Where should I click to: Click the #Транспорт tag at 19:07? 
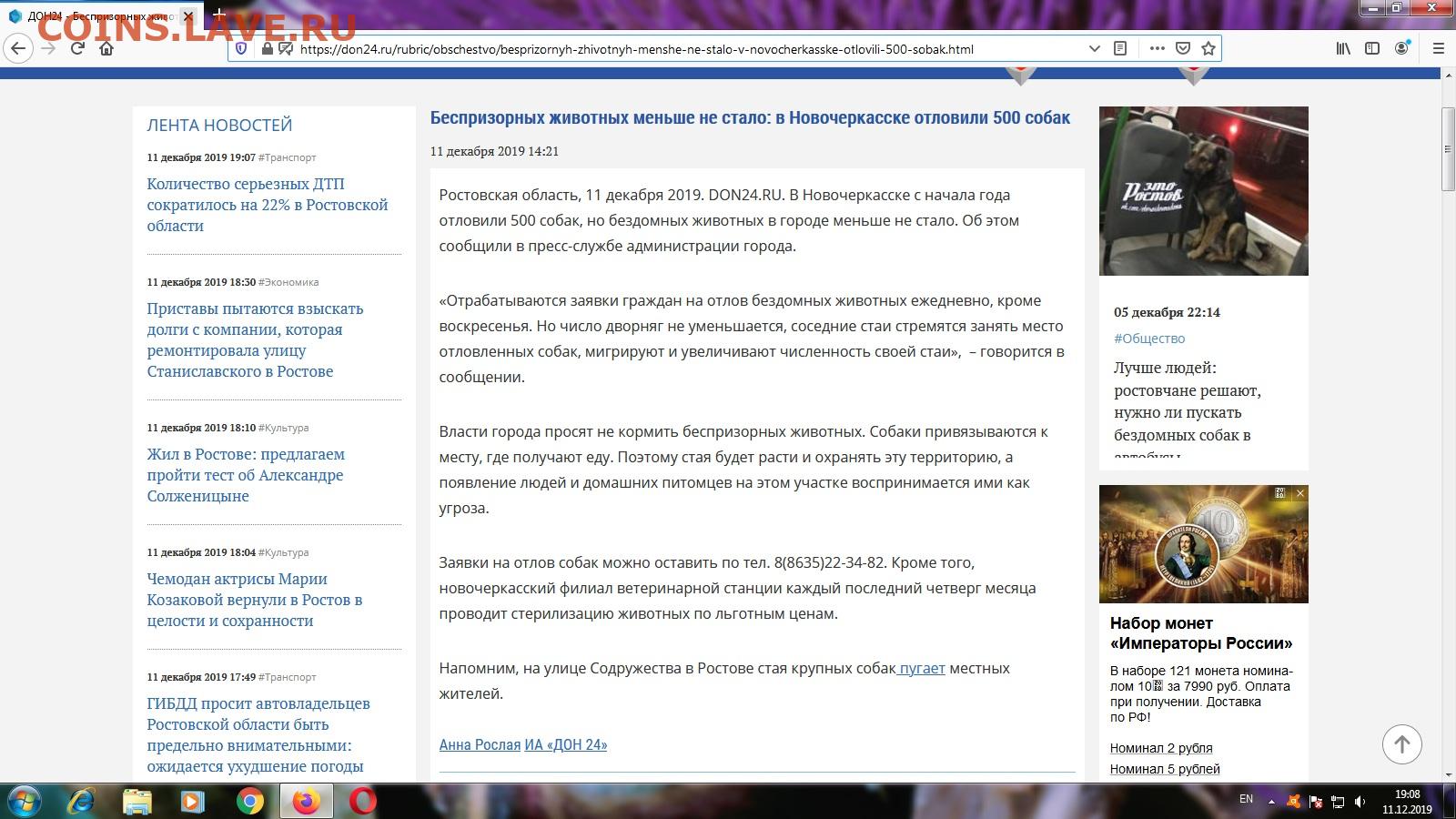[x=287, y=157]
